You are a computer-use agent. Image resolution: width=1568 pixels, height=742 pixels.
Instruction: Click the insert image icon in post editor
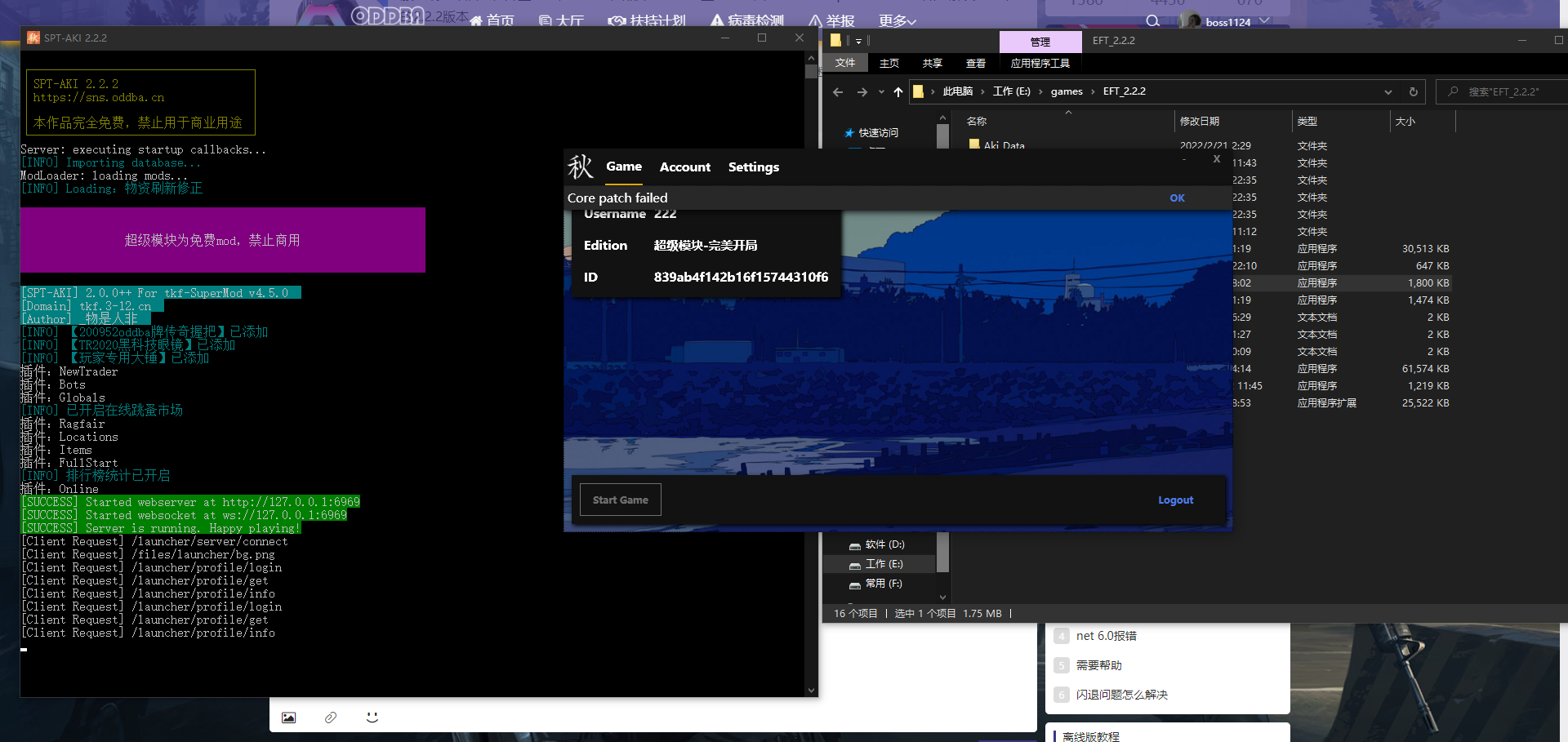[x=288, y=718]
